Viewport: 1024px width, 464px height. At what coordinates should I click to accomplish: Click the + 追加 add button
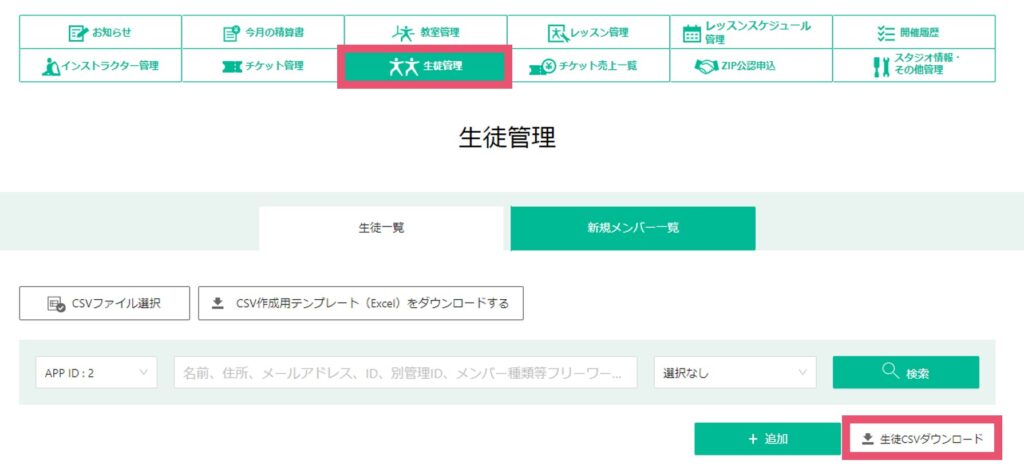767,439
